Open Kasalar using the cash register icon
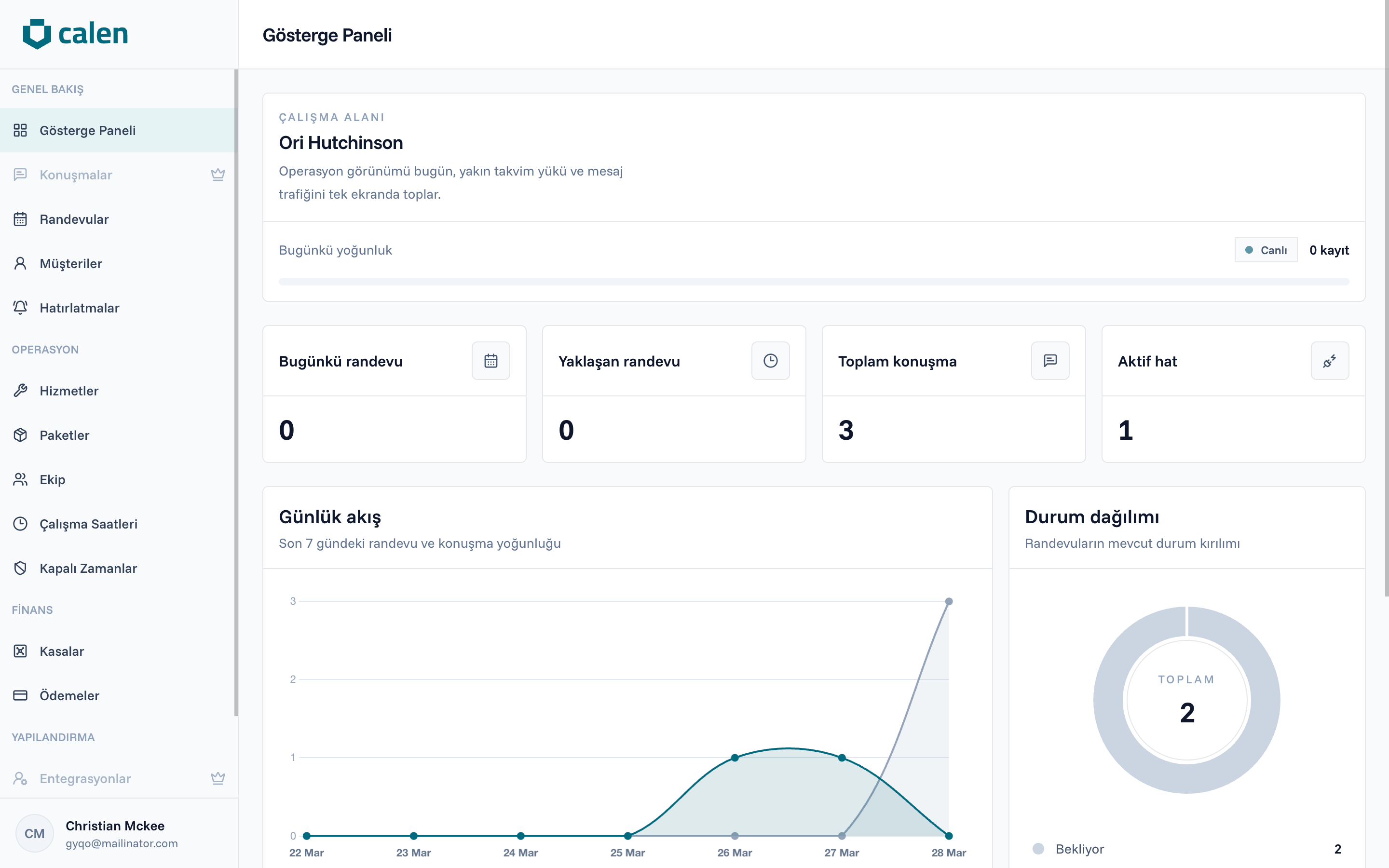Image resolution: width=1389 pixels, height=868 pixels. click(x=21, y=651)
